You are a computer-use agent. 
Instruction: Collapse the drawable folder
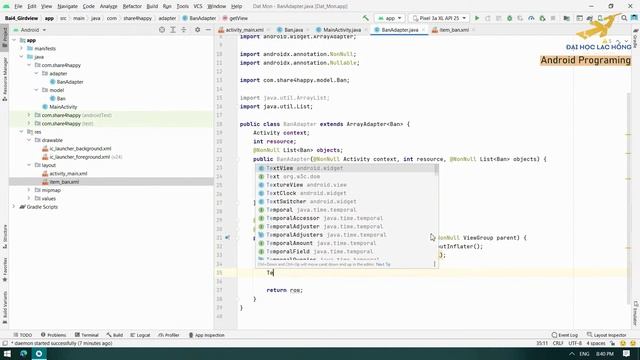pos(29,140)
